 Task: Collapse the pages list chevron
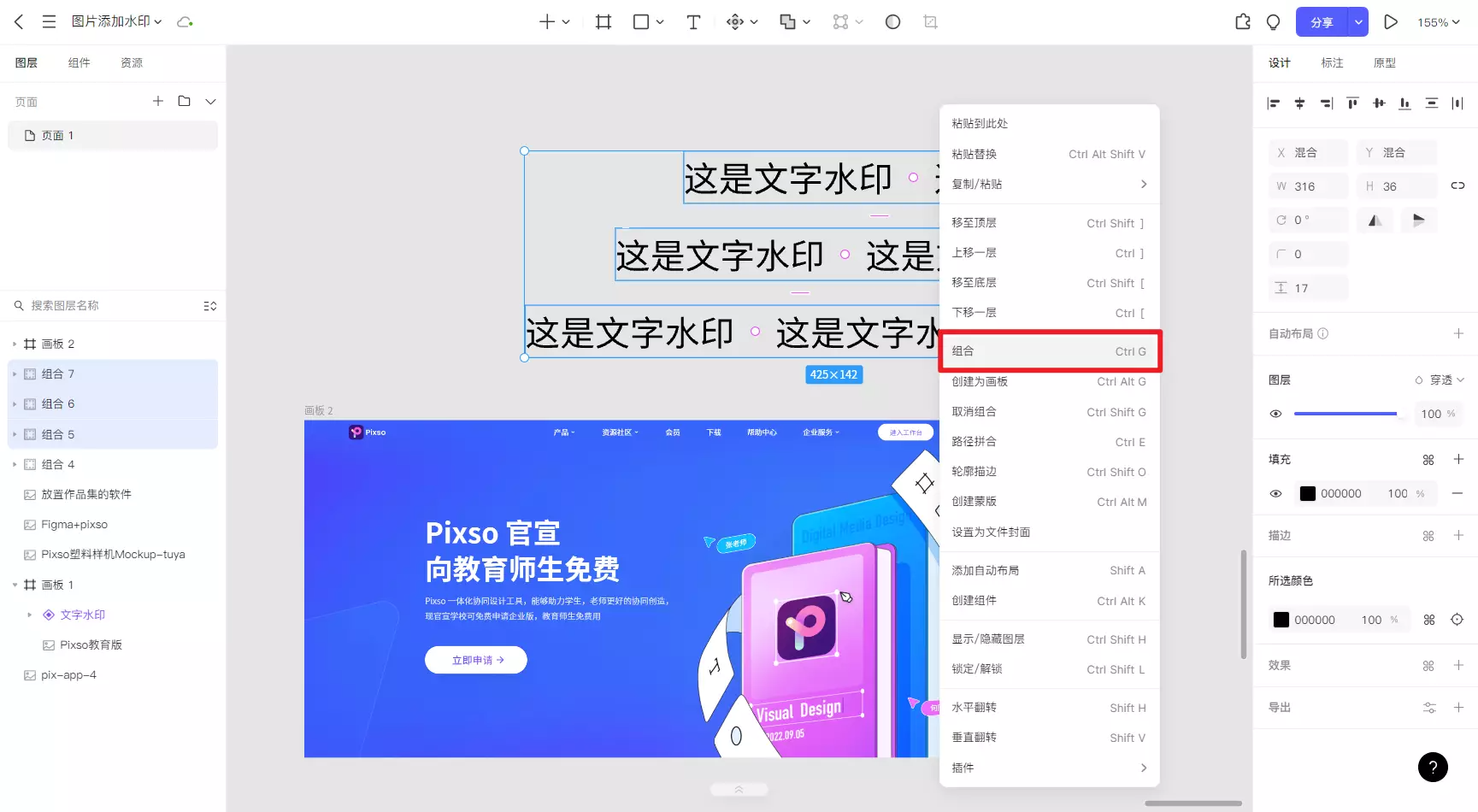click(210, 101)
